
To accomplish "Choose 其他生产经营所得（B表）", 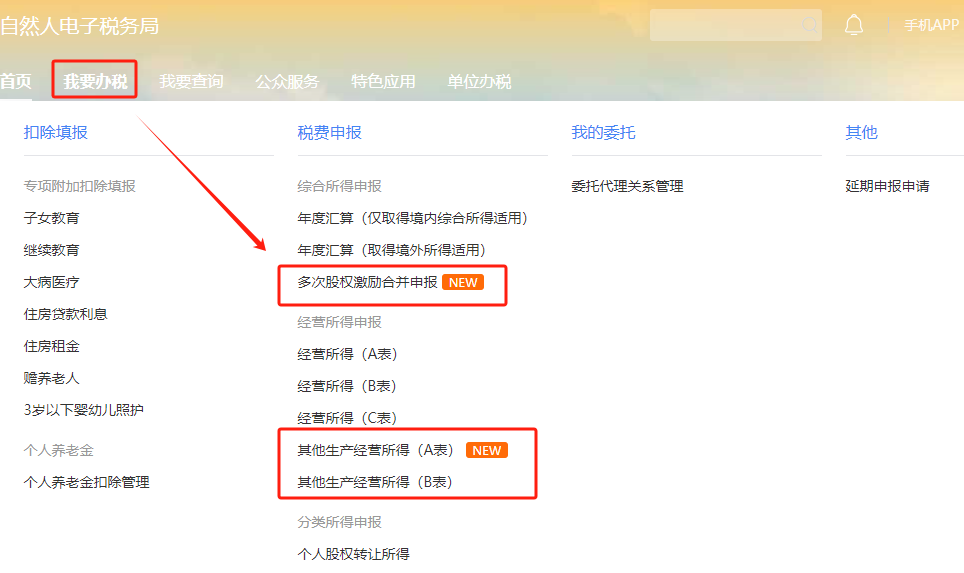I will point(375,482).
